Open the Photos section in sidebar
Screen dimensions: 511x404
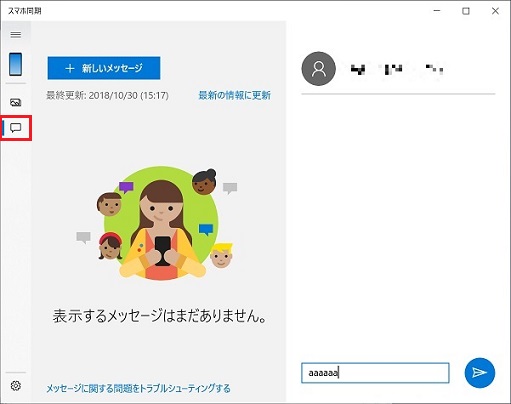point(16,102)
